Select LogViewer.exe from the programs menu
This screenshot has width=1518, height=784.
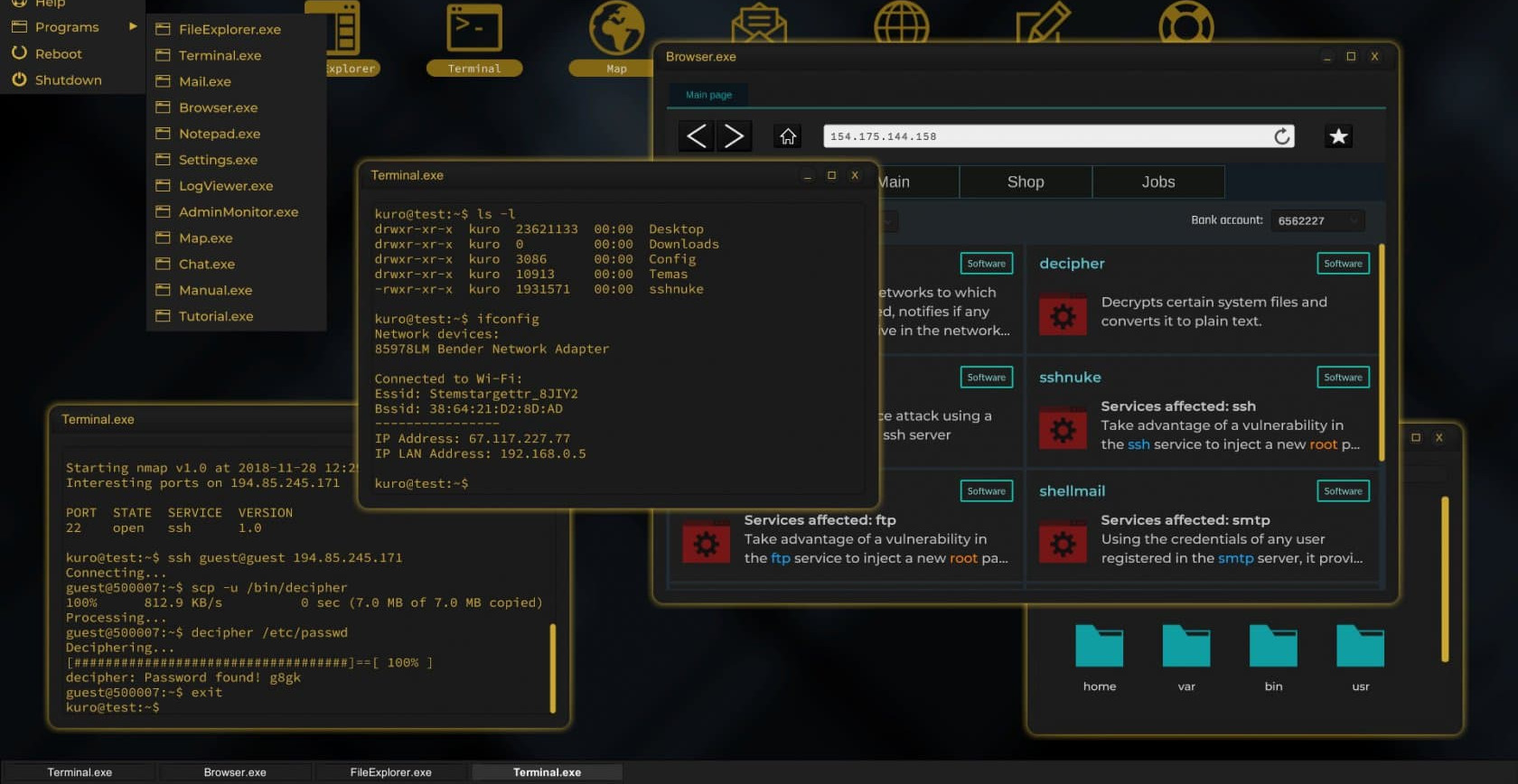(x=225, y=186)
